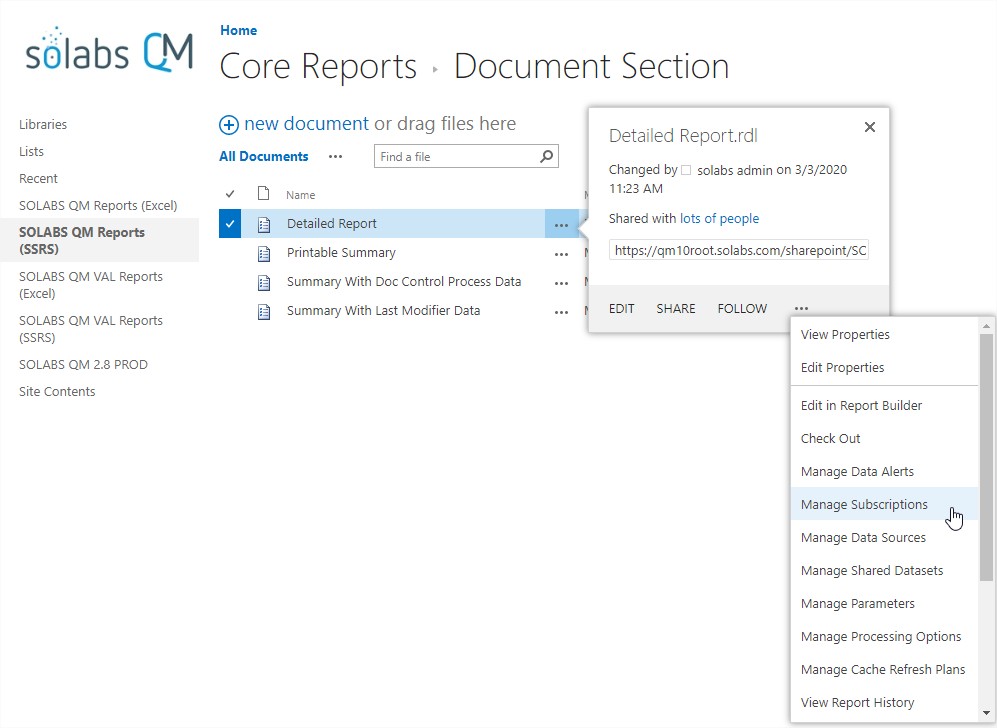
Task: Open Libraries in the left navigation
Action: pyautogui.click(x=43, y=125)
